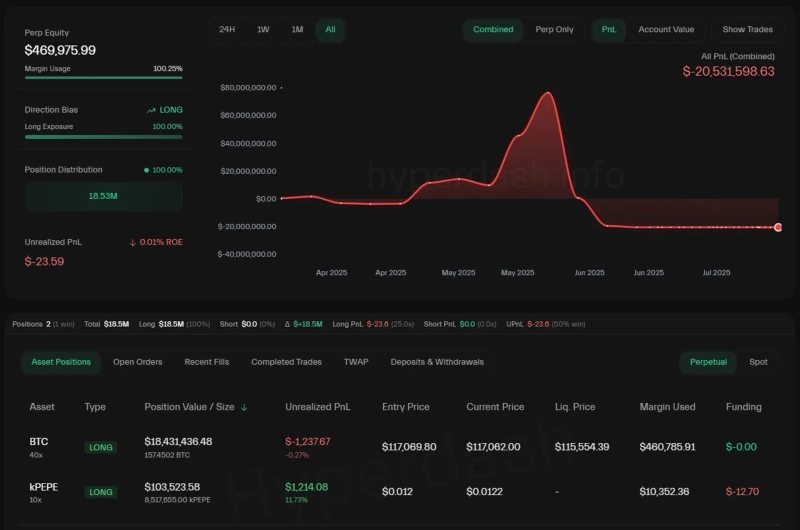Screen dimensions: 800x530
Task: Click the 18.53M position distribution bar
Action: click(103, 197)
